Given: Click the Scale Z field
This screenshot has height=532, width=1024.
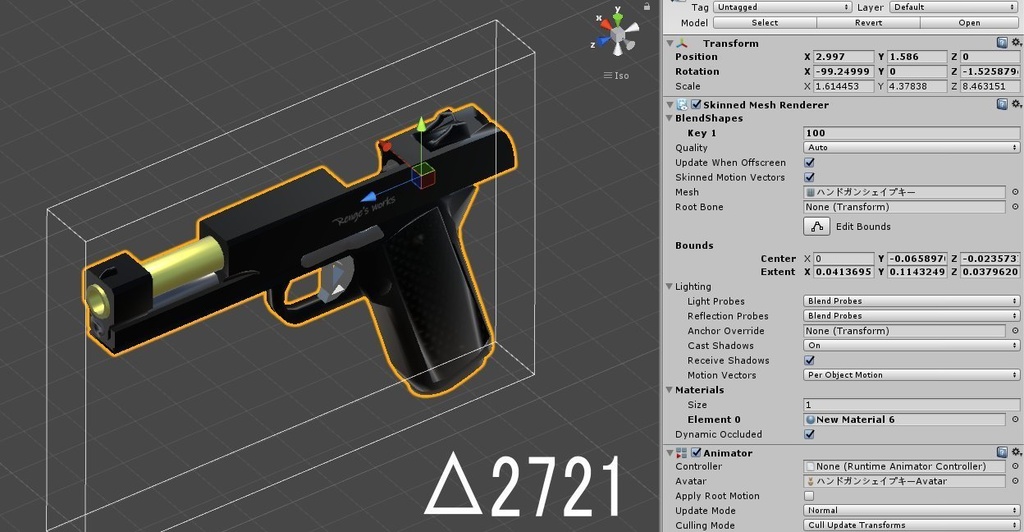Looking at the screenshot, I should (x=989, y=86).
